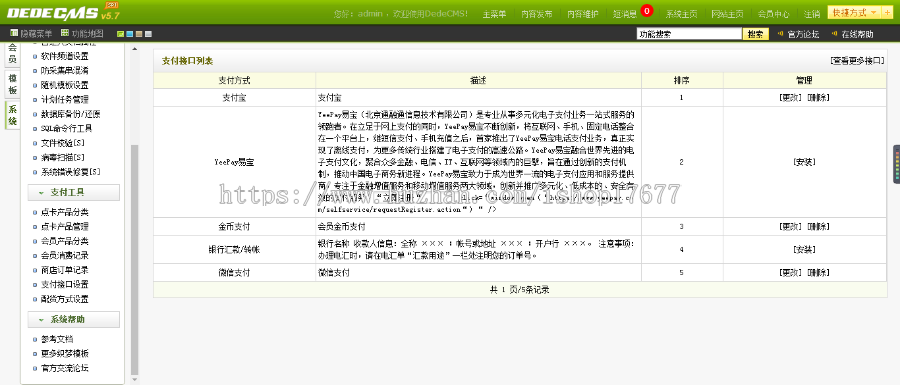900x385 pixels.
Task: Open 系统错误修复[S] in the sidebar
Action: [71, 172]
